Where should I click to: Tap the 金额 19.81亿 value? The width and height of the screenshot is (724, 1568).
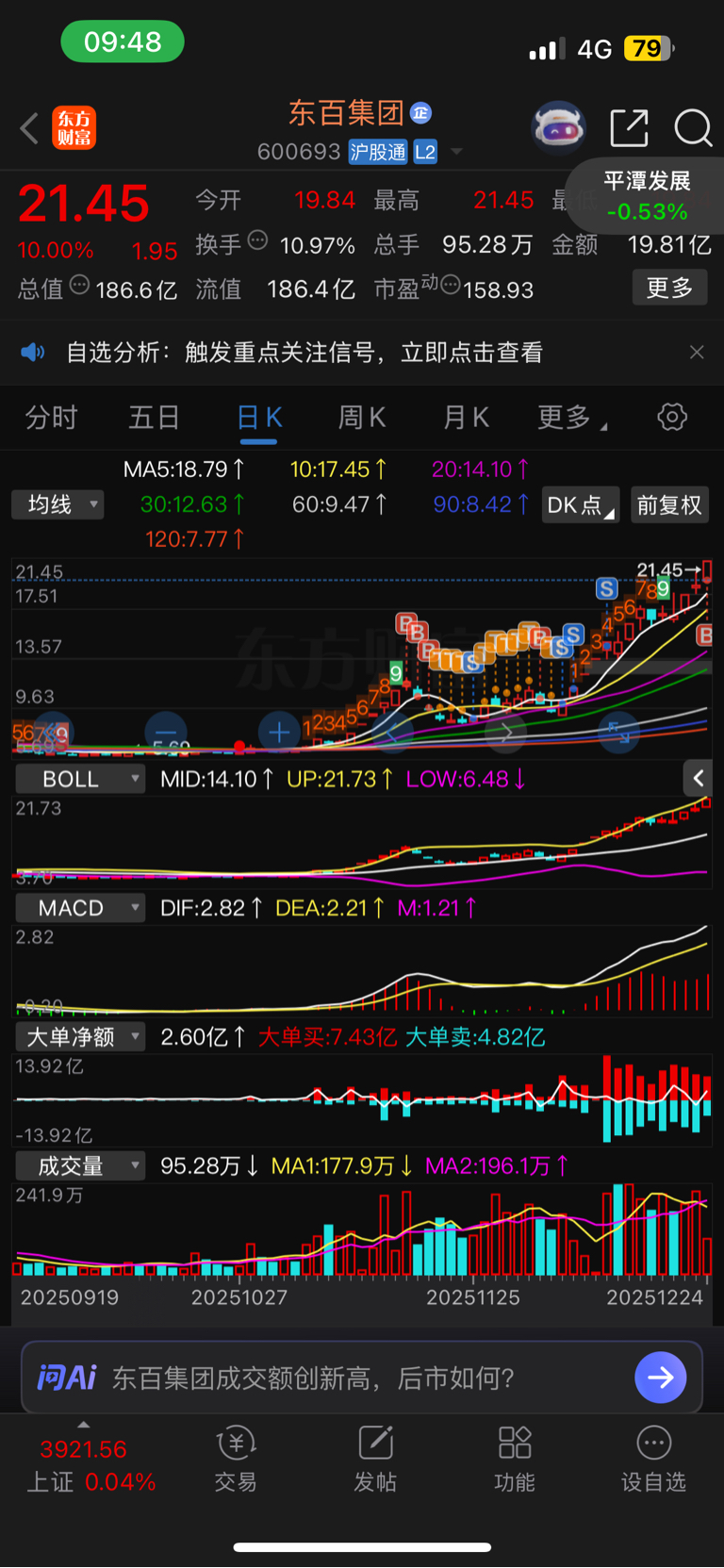(x=632, y=245)
